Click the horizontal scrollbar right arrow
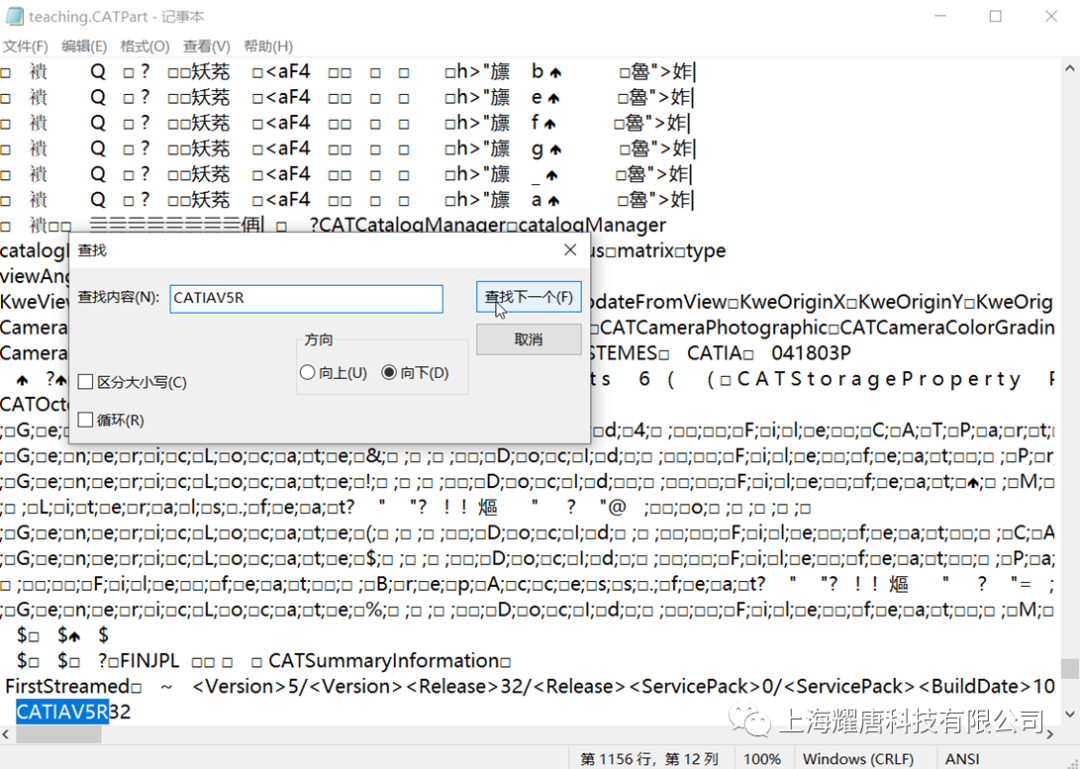The height and width of the screenshot is (769, 1080). pyautogui.click(x=1050, y=735)
